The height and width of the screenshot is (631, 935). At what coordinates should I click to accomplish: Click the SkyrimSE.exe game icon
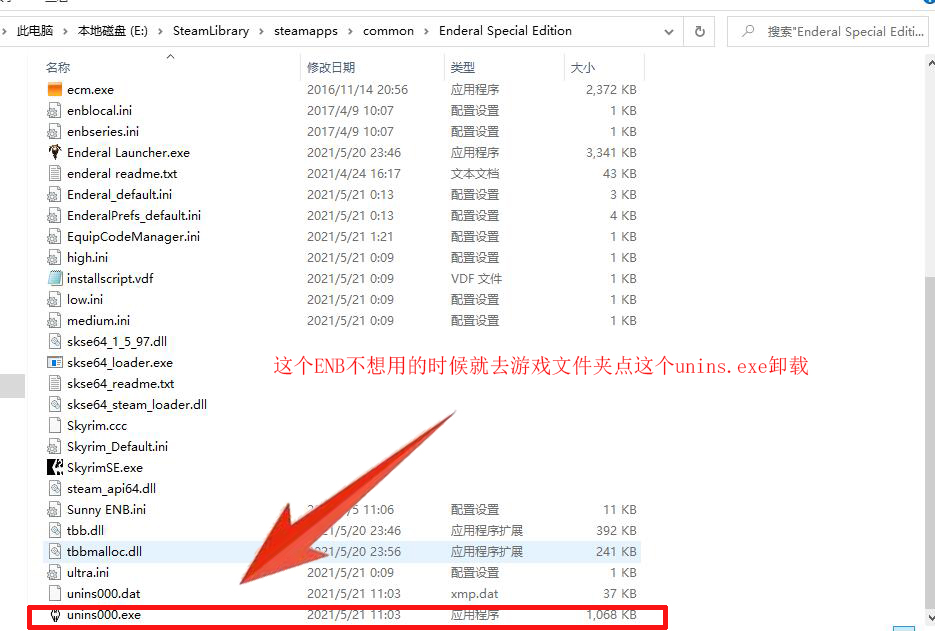(x=54, y=468)
